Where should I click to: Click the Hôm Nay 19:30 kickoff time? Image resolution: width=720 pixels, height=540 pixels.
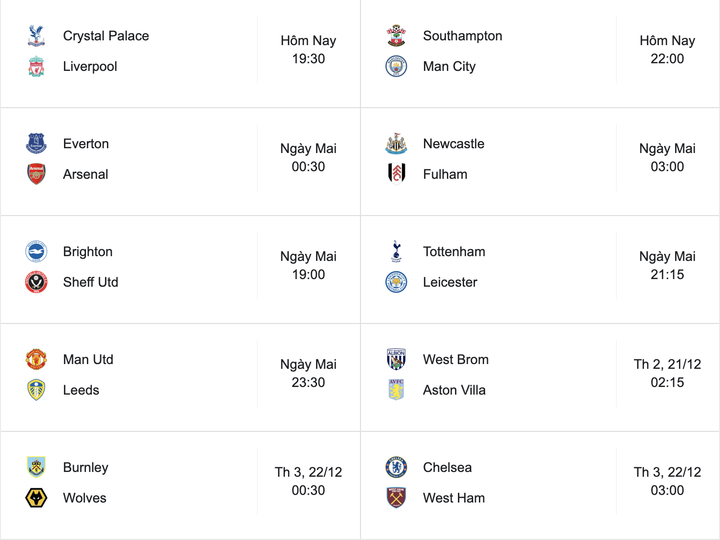pyautogui.click(x=308, y=50)
